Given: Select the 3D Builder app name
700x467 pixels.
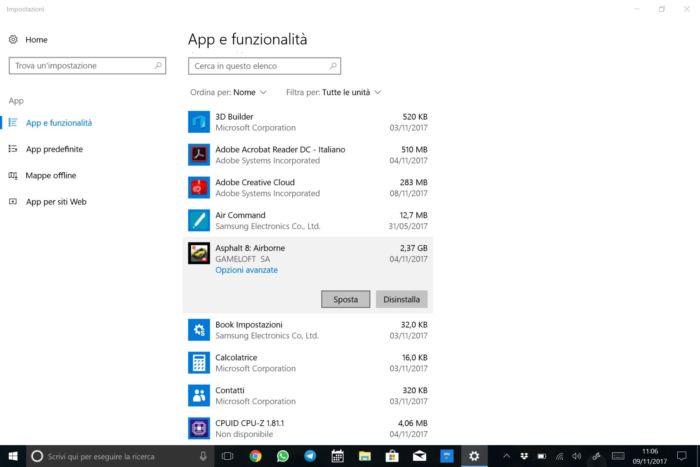Looking at the screenshot, I should tap(234, 117).
